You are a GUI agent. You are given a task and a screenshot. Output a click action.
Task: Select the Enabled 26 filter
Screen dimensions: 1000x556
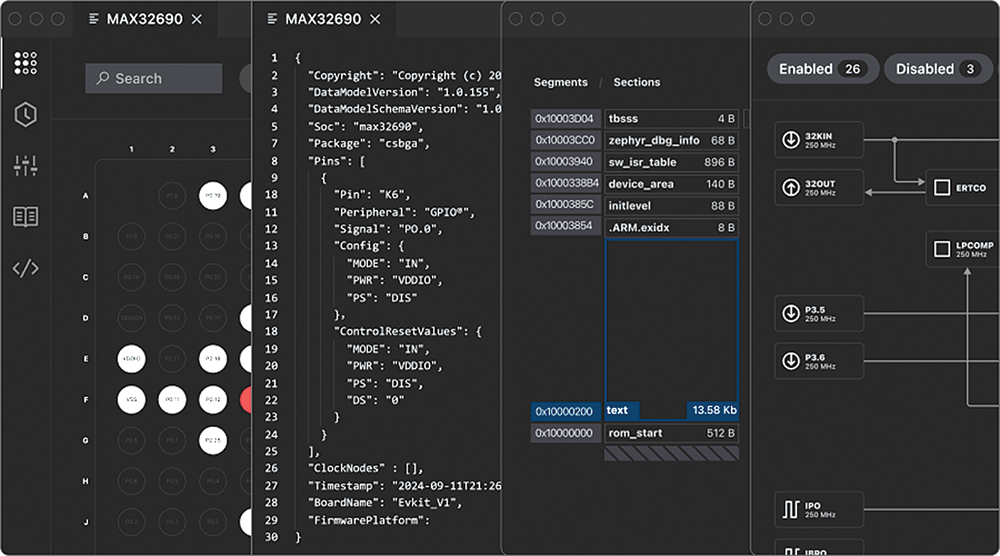click(x=822, y=69)
